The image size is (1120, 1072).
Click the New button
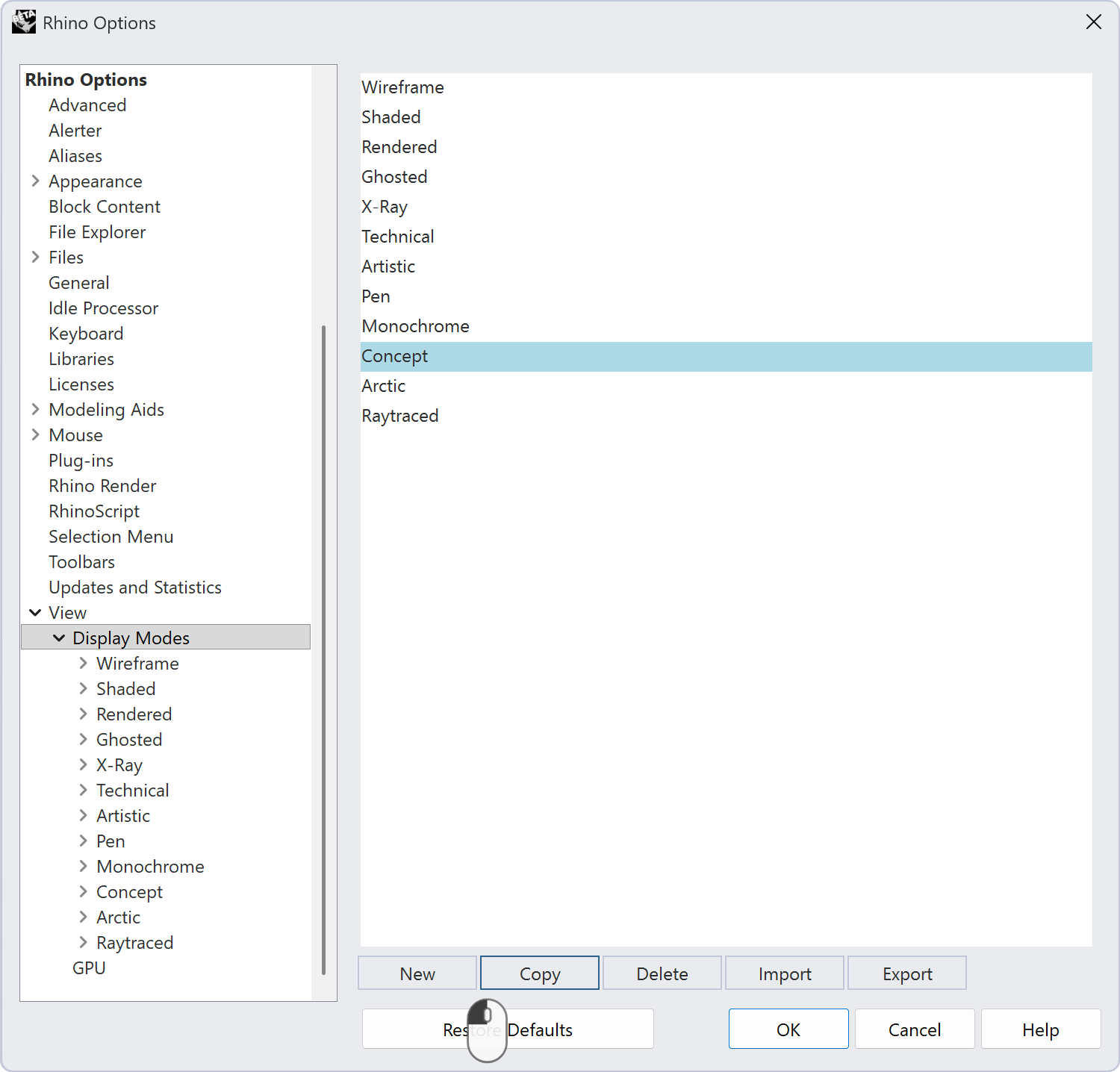coord(417,973)
